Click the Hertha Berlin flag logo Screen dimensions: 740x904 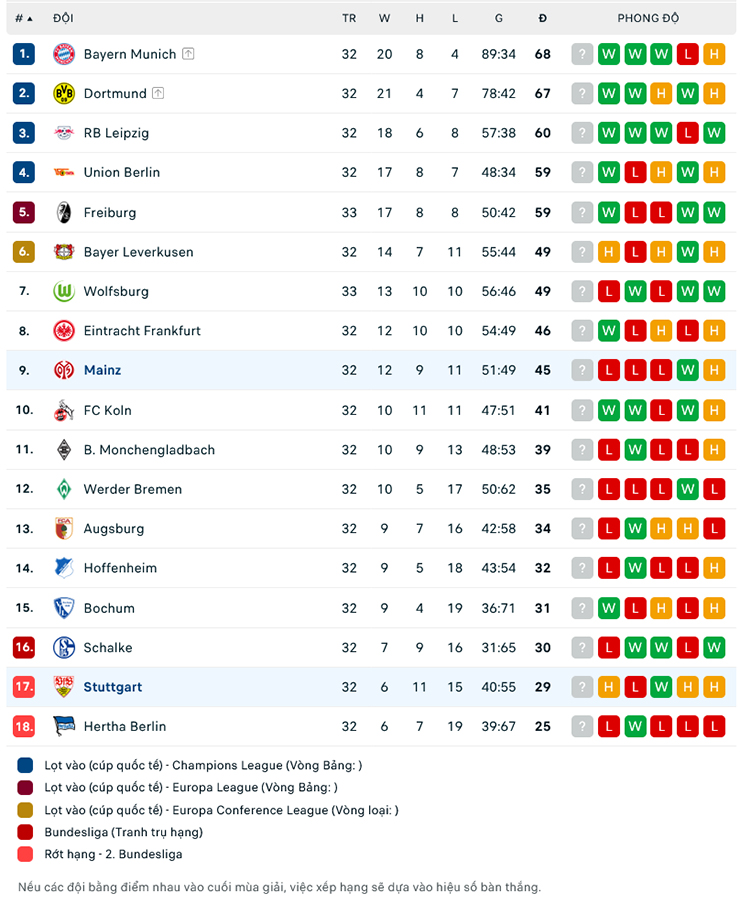(x=64, y=726)
